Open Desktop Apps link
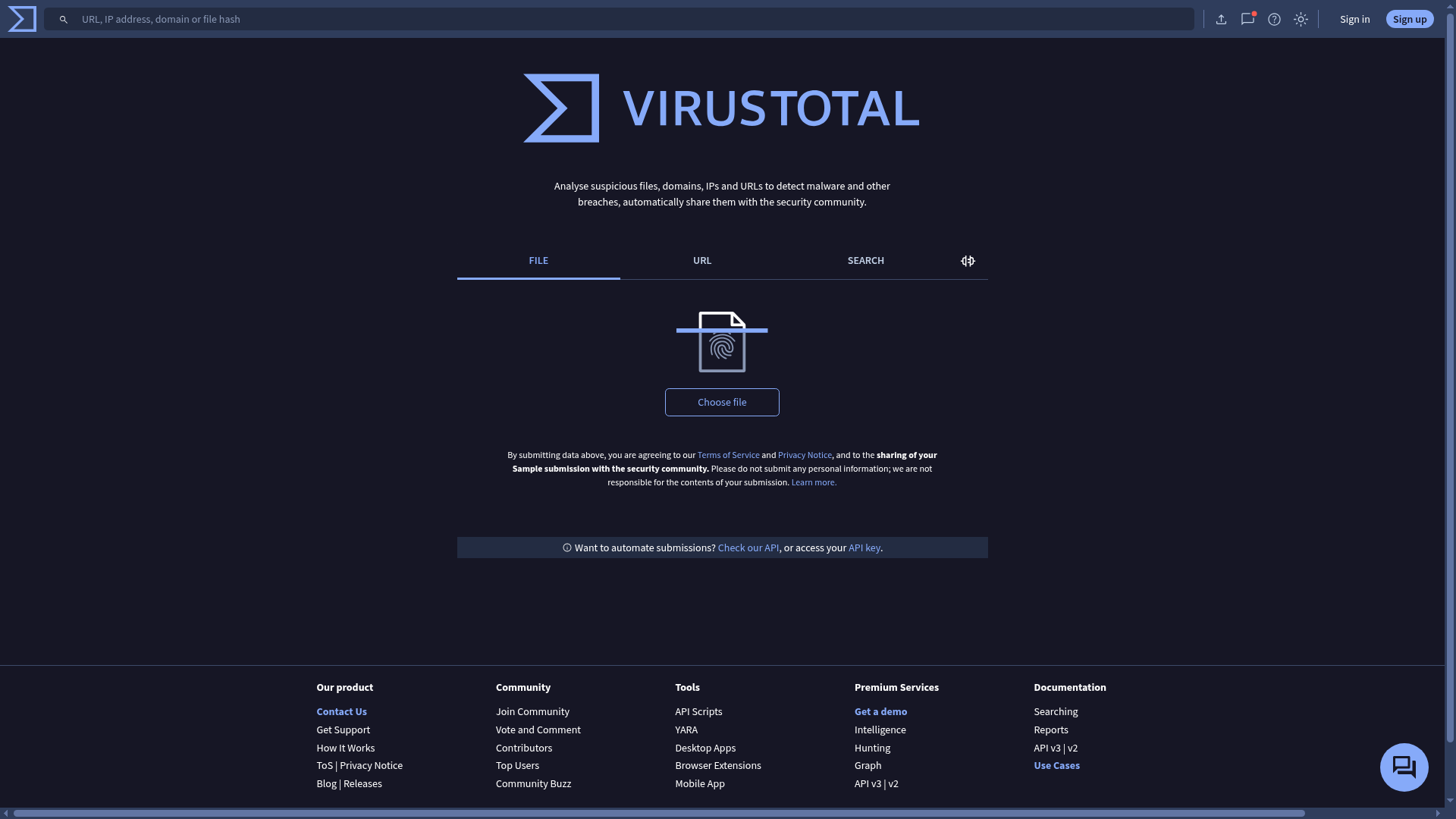The image size is (1456, 819). (x=705, y=748)
